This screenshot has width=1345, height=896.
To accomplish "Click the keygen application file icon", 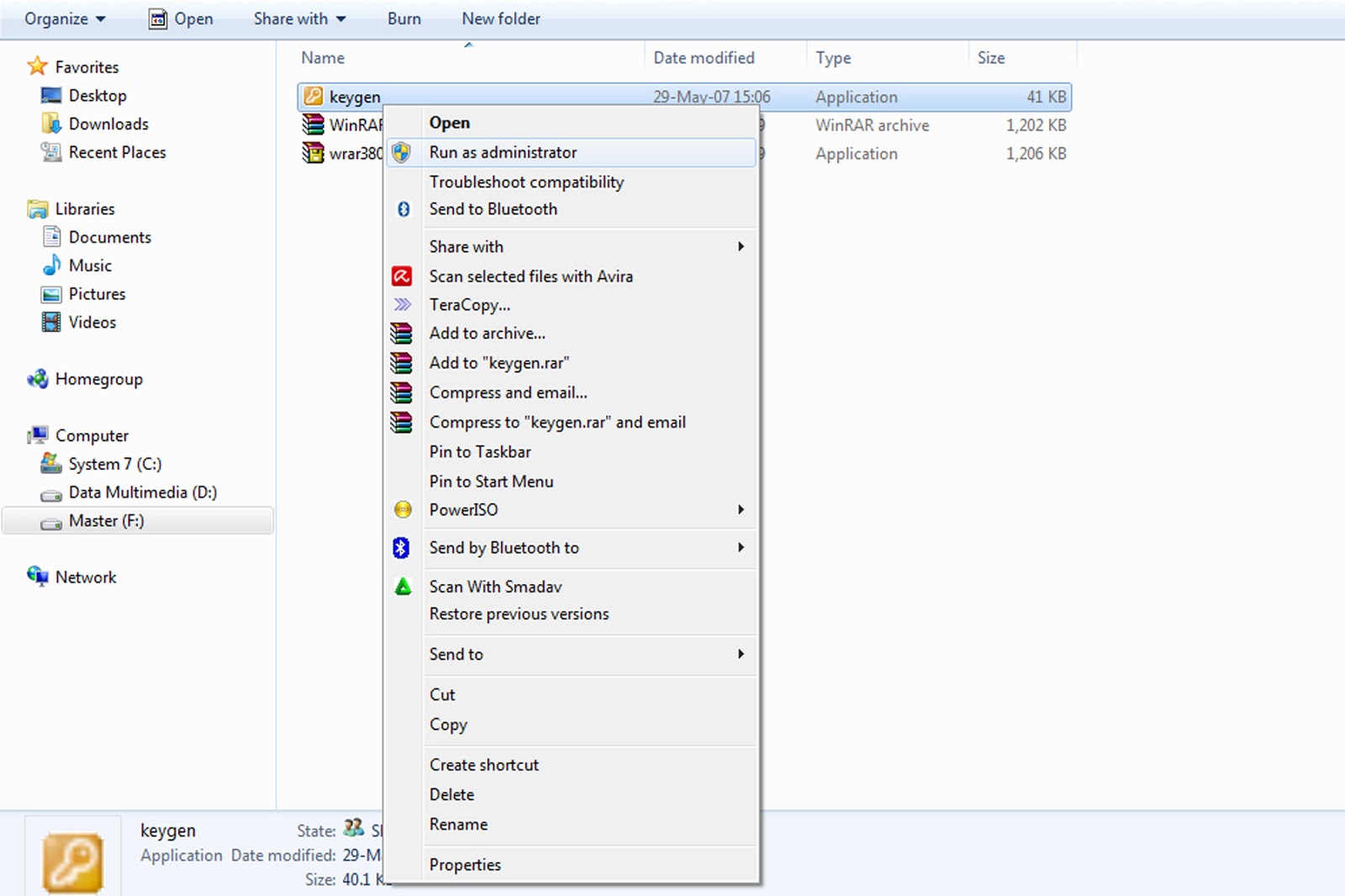I will [x=314, y=97].
